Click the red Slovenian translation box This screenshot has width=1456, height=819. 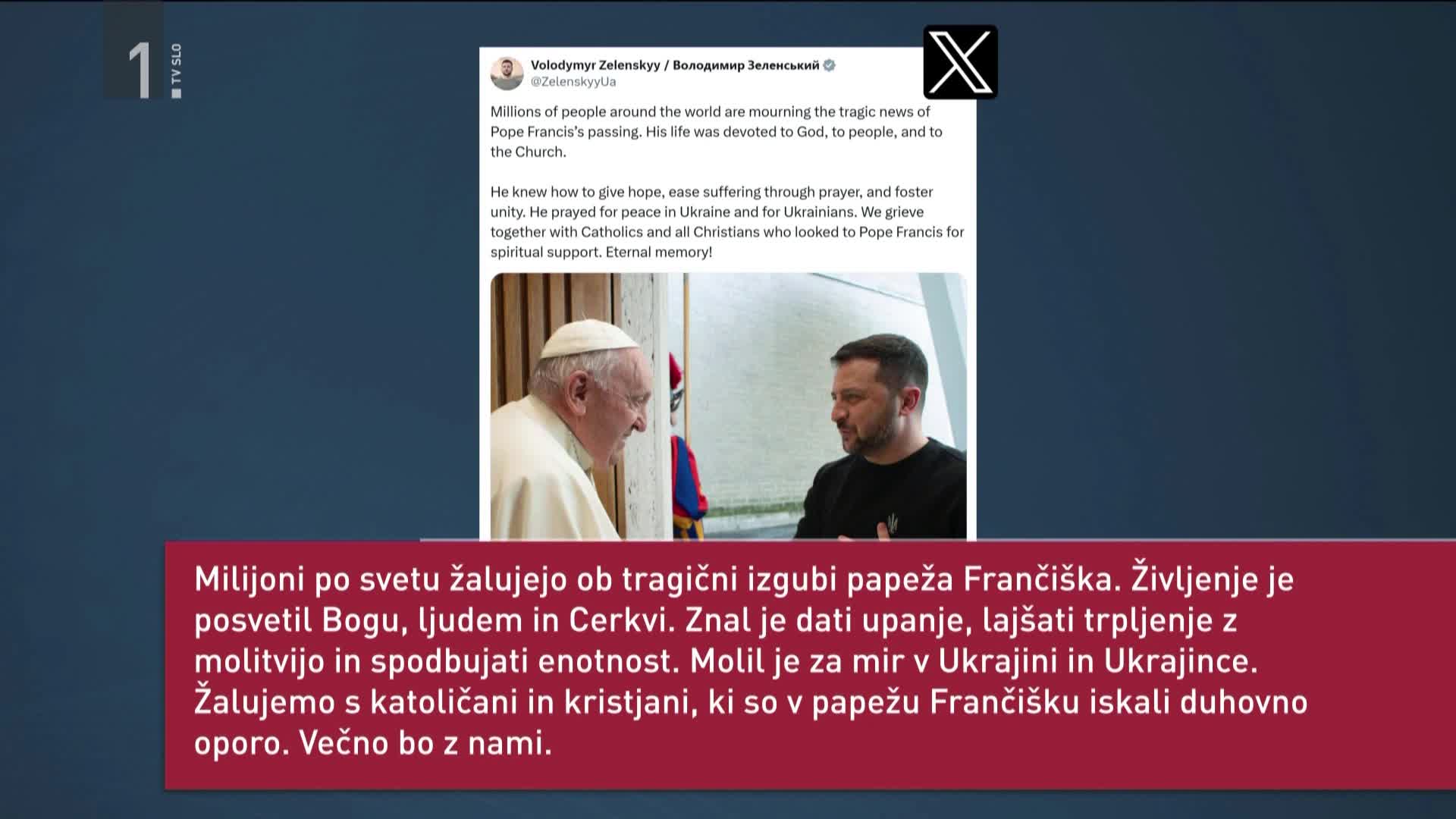tap(811, 666)
